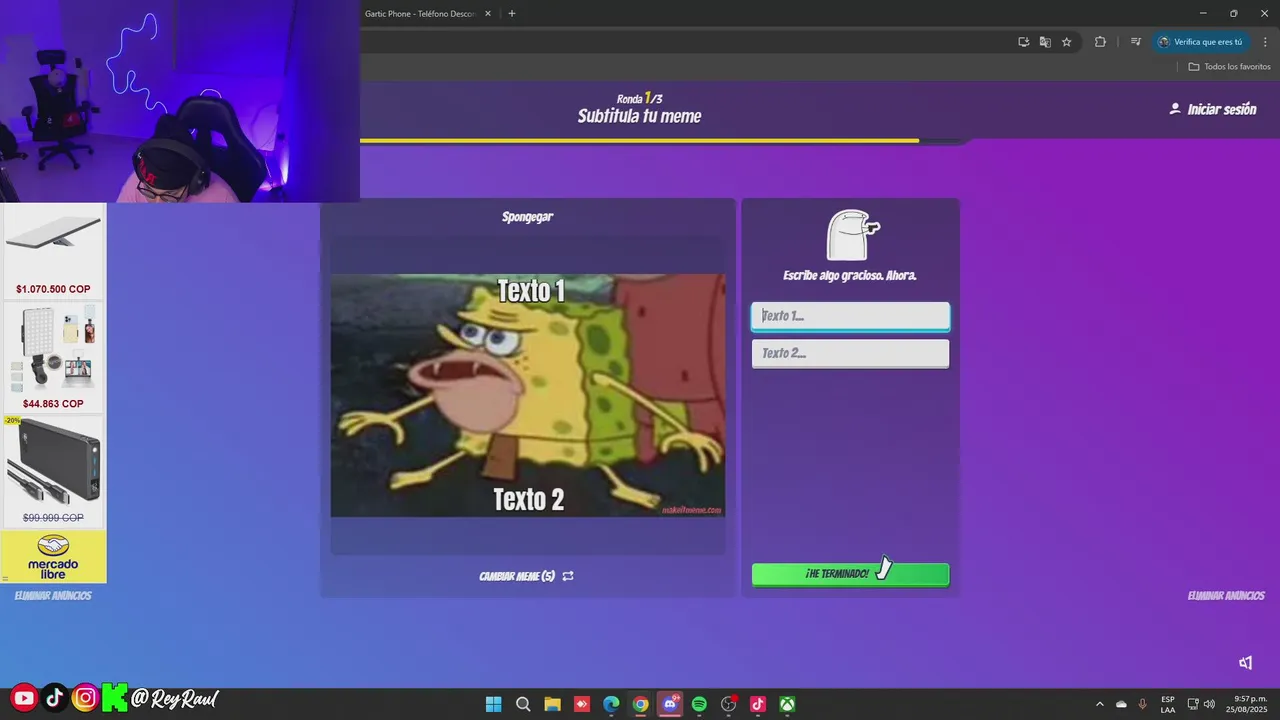Focus the Texto 1 input field

point(850,316)
